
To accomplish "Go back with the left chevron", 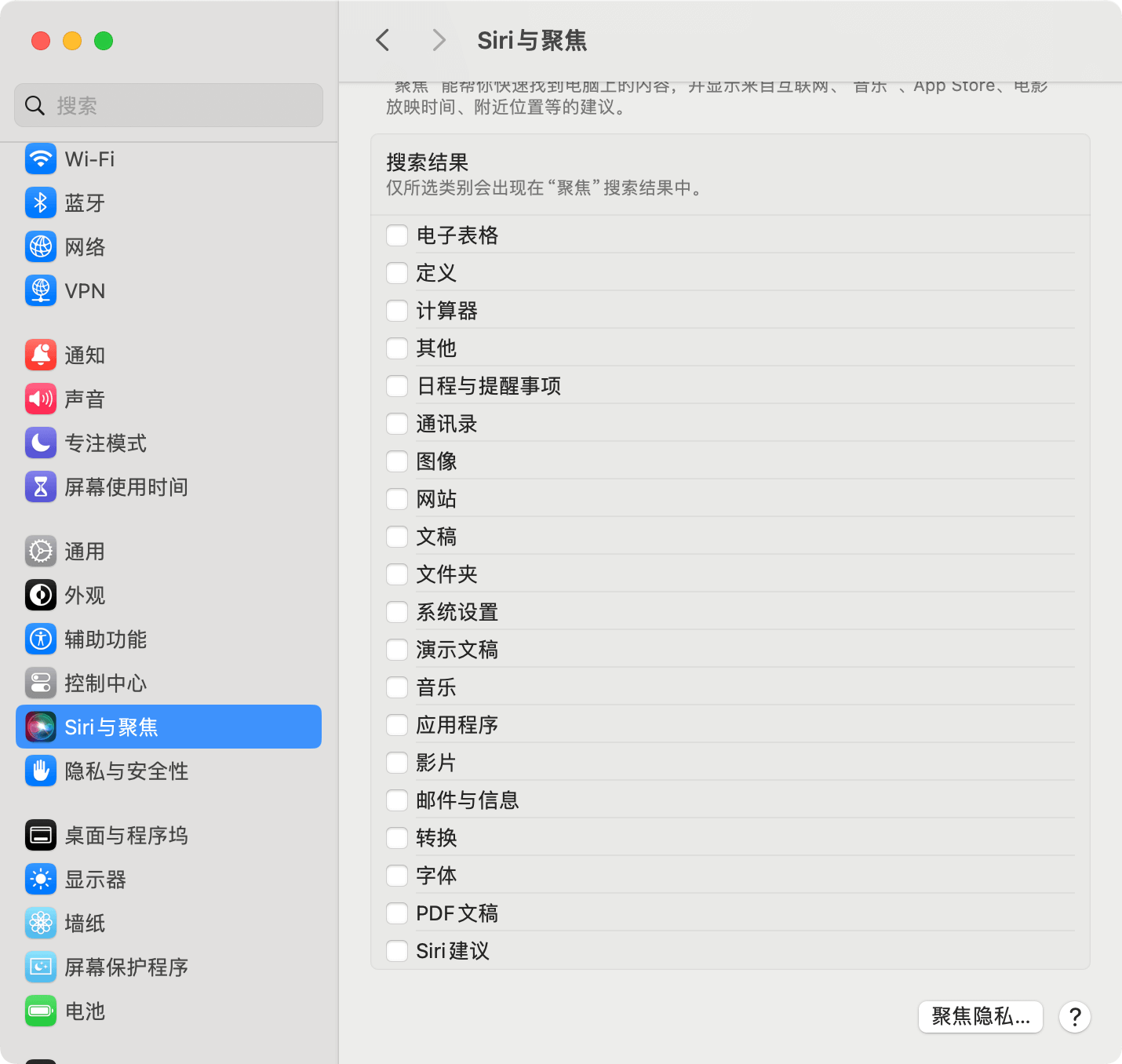I will pyautogui.click(x=383, y=40).
